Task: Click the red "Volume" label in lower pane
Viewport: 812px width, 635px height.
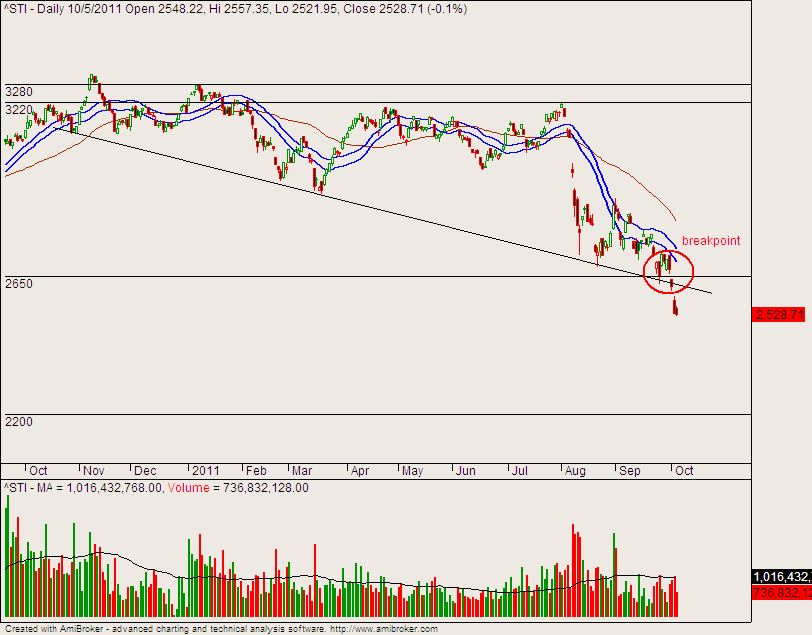Action: [188, 488]
